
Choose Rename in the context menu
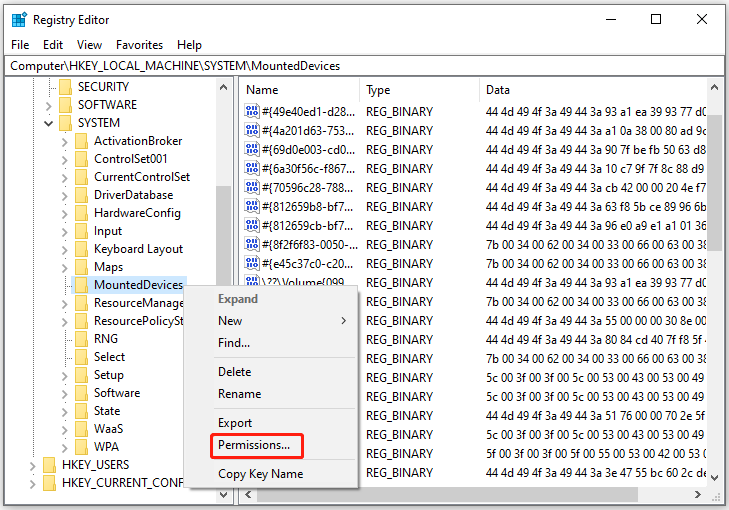coord(240,394)
